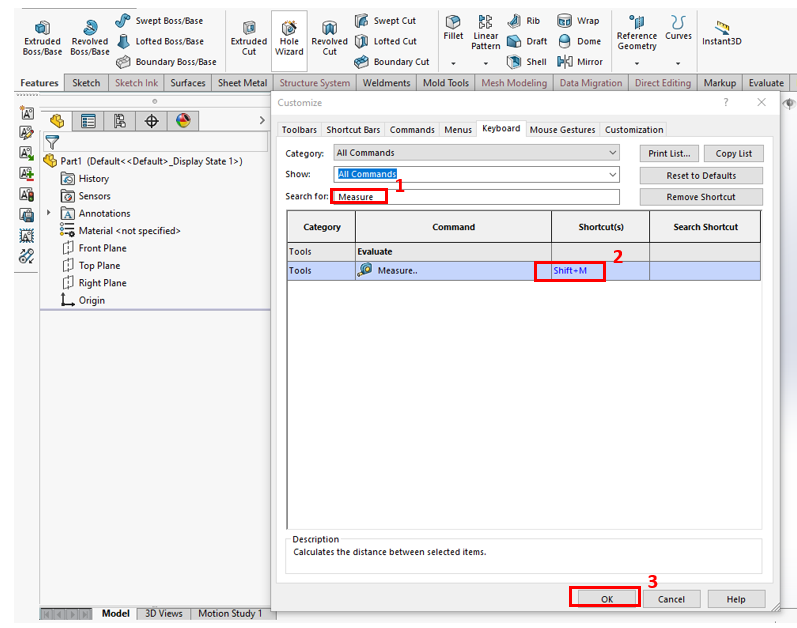Choose Boundary Boss/Base feature
The image size is (797, 628).
click(166, 62)
